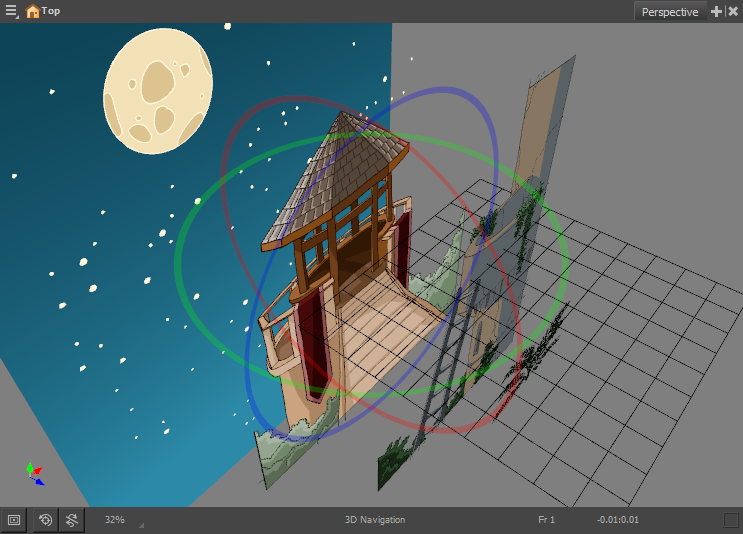Click the home icon beside Top
This screenshot has width=743, height=534.
click(x=32, y=11)
